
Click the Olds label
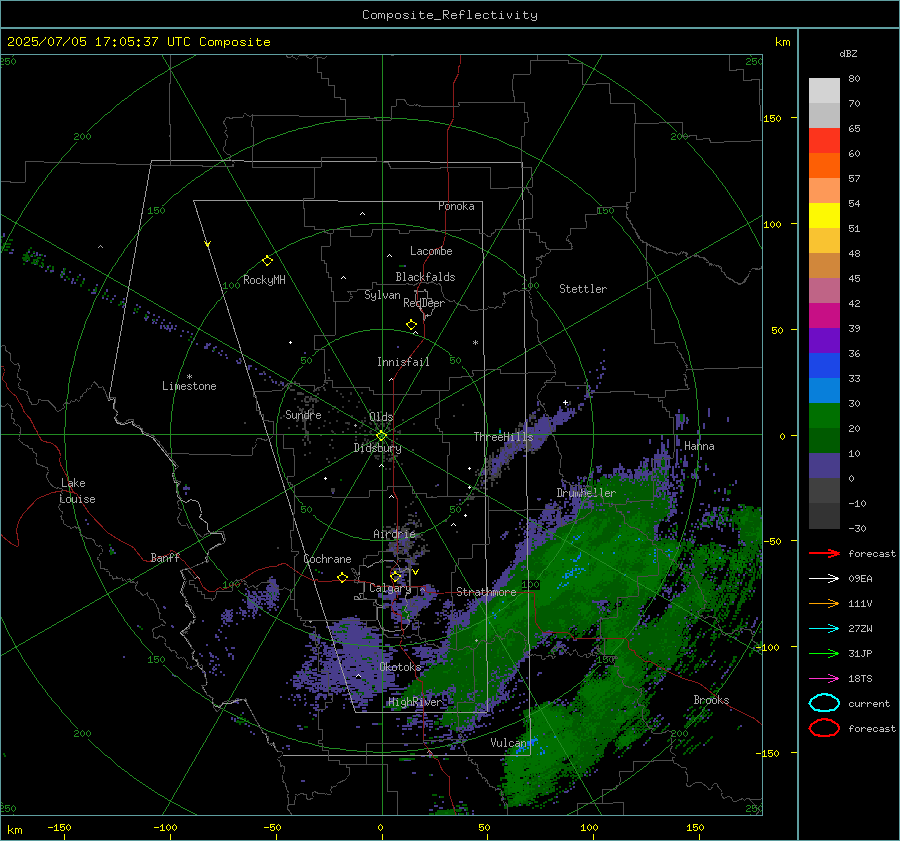pyautogui.click(x=381, y=417)
